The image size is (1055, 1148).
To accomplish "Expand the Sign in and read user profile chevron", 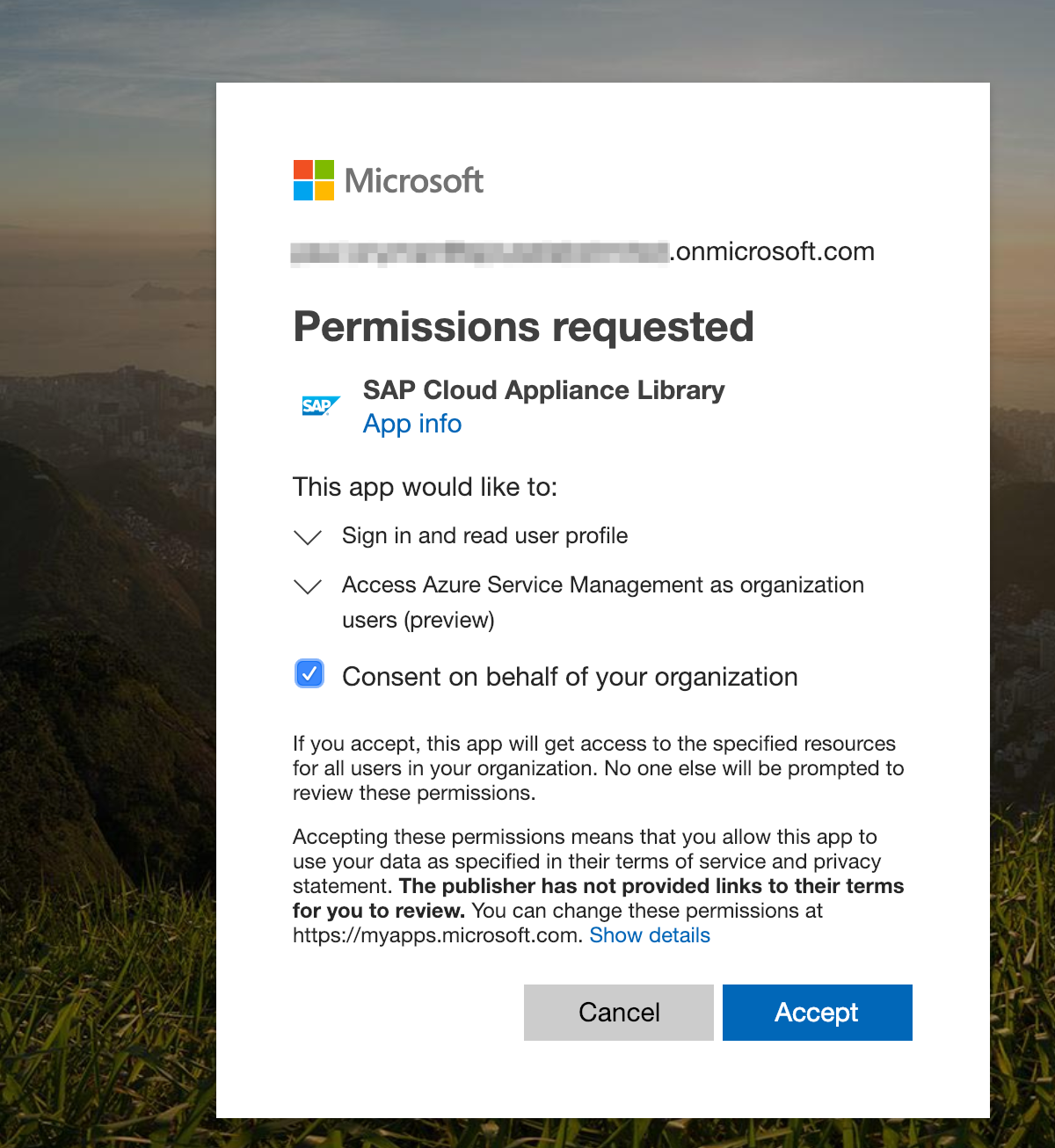I will [x=308, y=537].
